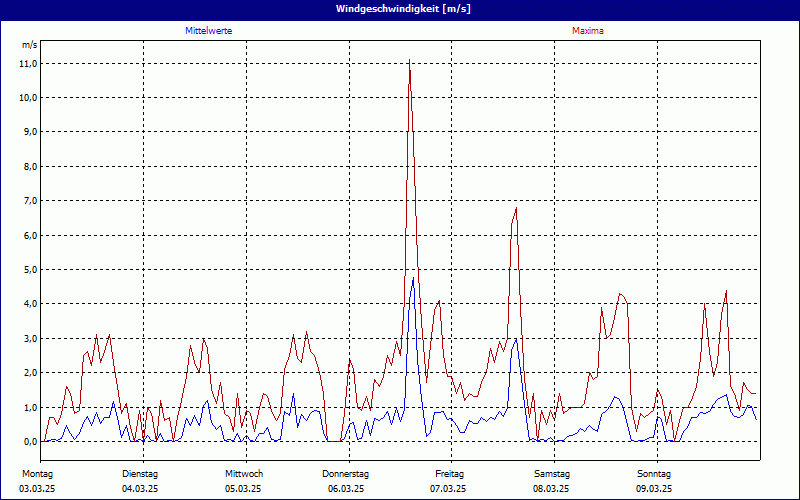Click the 09.03.25 date label

[x=654, y=488]
